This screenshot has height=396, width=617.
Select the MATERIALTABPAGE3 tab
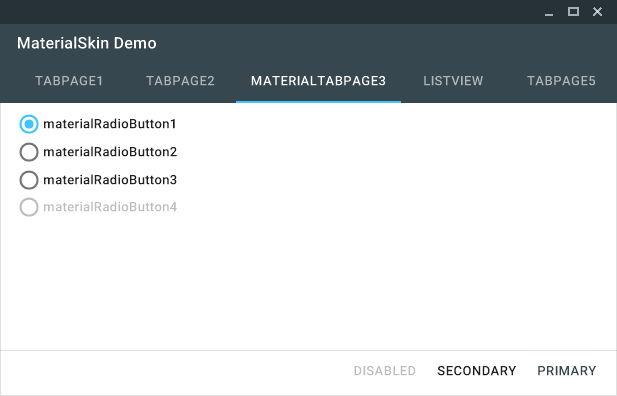point(318,81)
